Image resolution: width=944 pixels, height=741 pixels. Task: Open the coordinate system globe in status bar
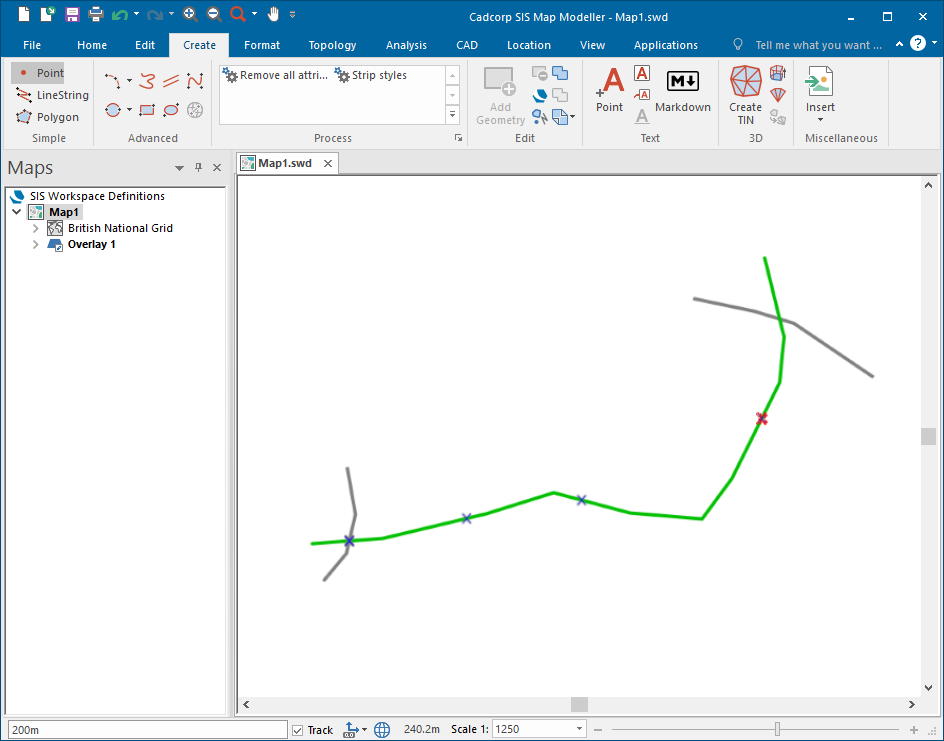click(382, 729)
